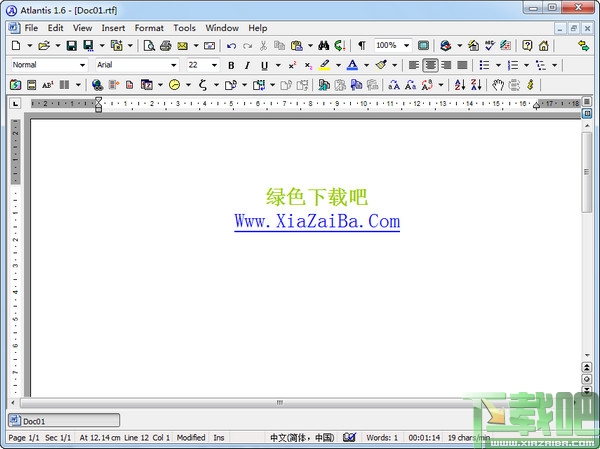The image size is (600, 449).
Task: Open the Insert menu
Action: point(113,28)
